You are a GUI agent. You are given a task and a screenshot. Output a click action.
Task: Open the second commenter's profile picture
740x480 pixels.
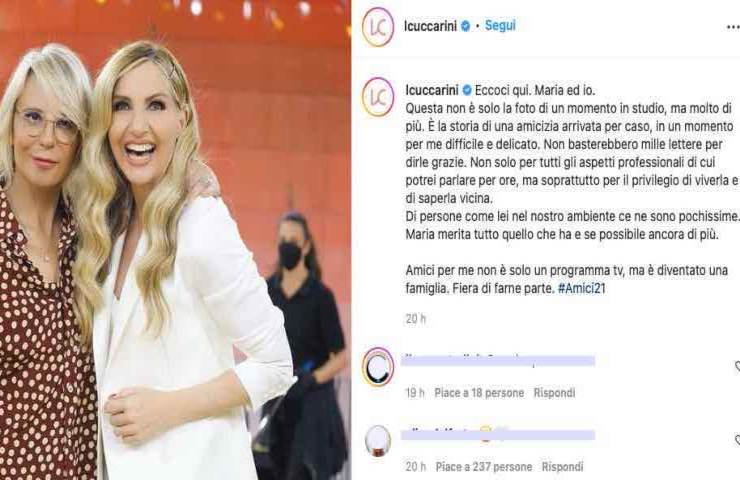click(378, 440)
